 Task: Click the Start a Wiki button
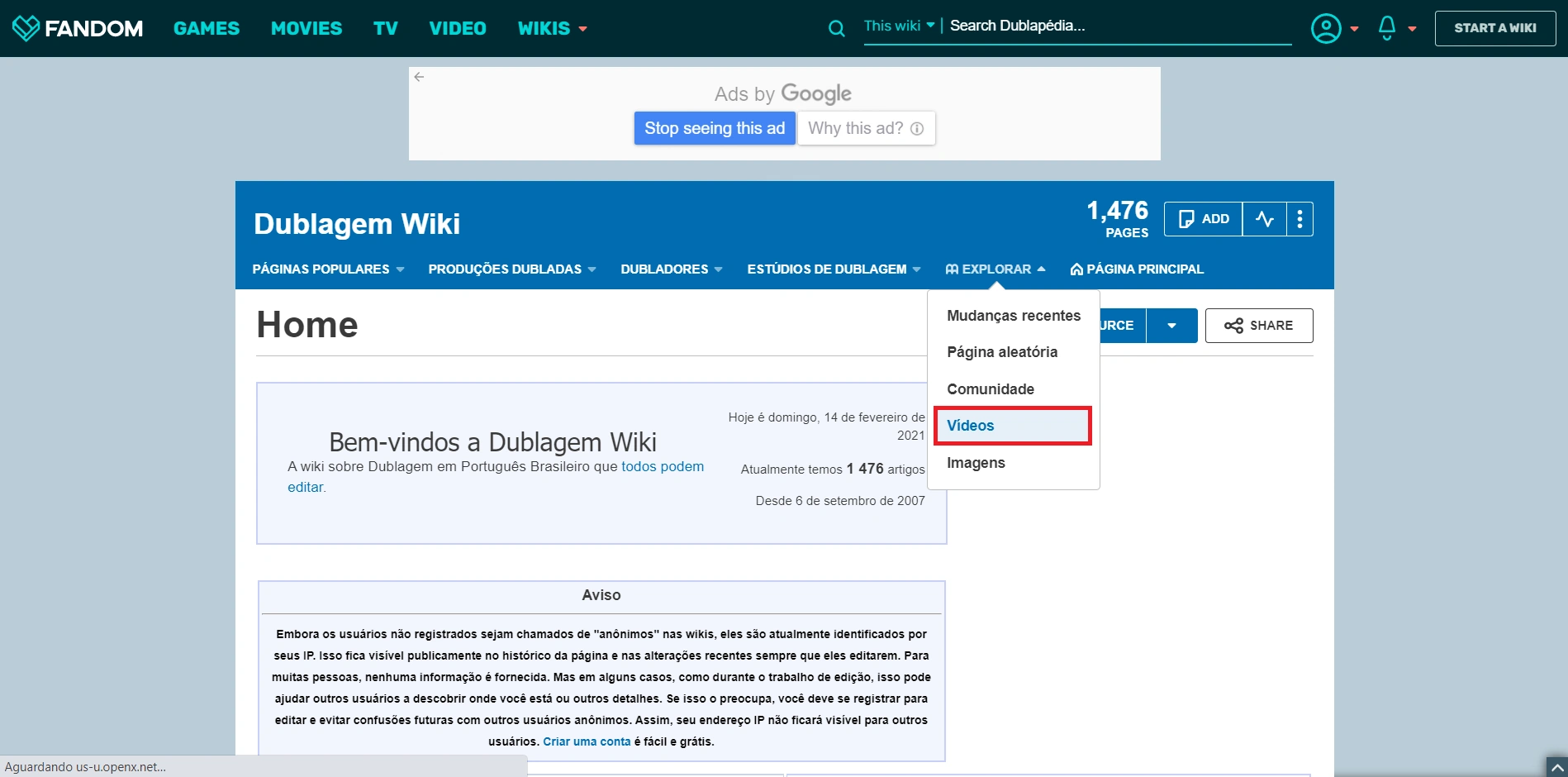tap(1495, 28)
